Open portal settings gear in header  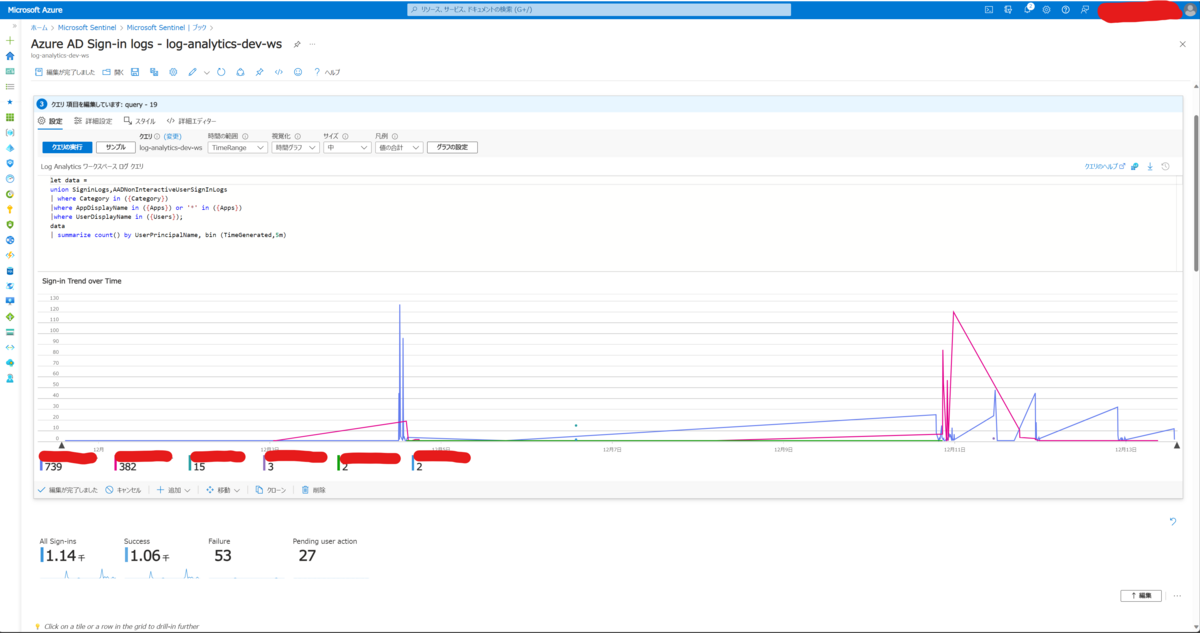click(x=1046, y=9)
